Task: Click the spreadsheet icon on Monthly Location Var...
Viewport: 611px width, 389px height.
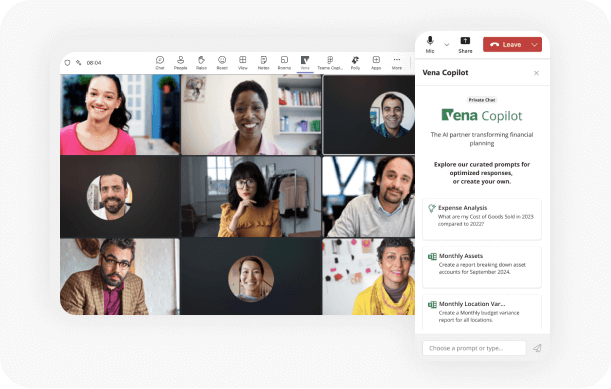Action: (432, 304)
